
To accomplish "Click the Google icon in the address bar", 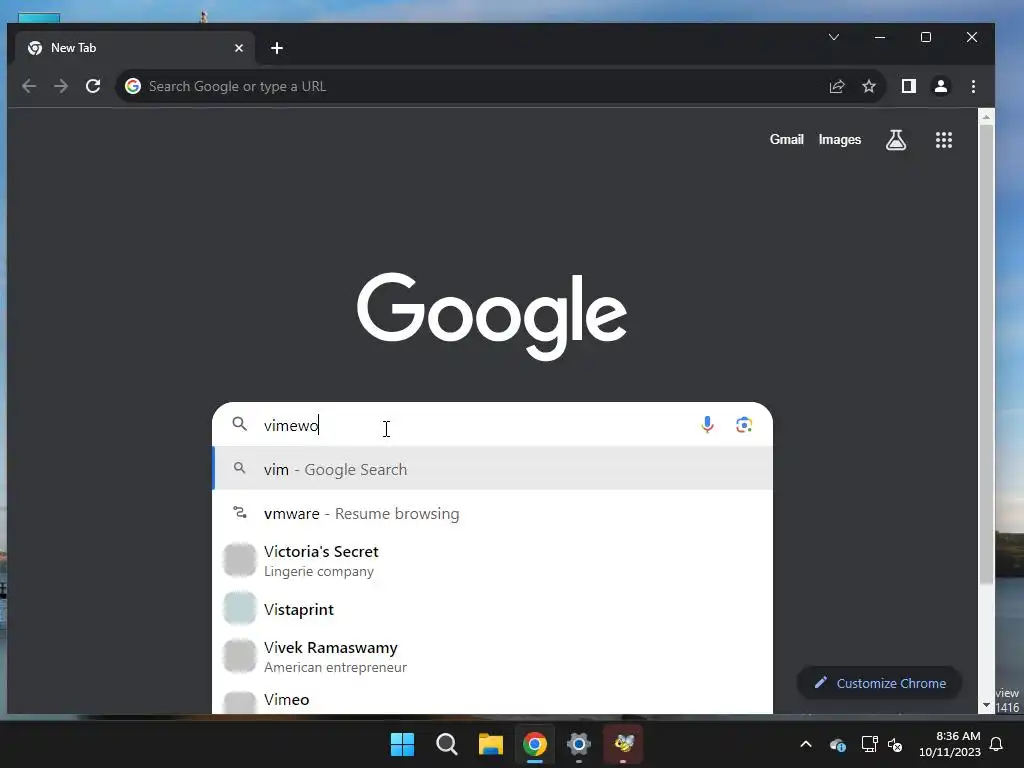I will click(133, 86).
